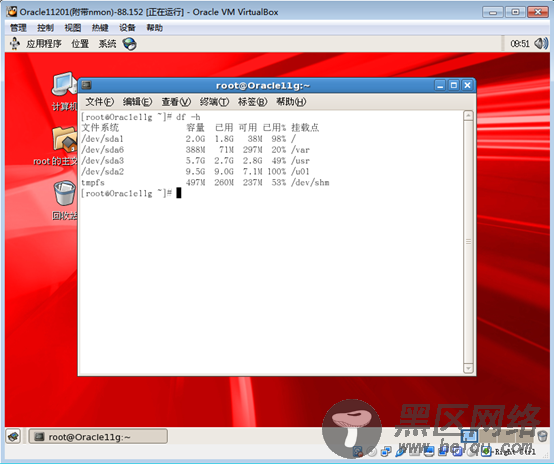The height and width of the screenshot is (464, 554).
Task: Open the terminal 查看(V) menu
Action: (x=176, y=102)
